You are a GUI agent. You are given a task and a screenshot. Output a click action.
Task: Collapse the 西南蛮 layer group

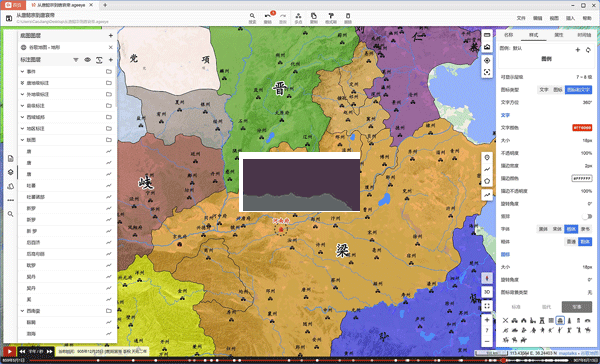coord(23,311)
